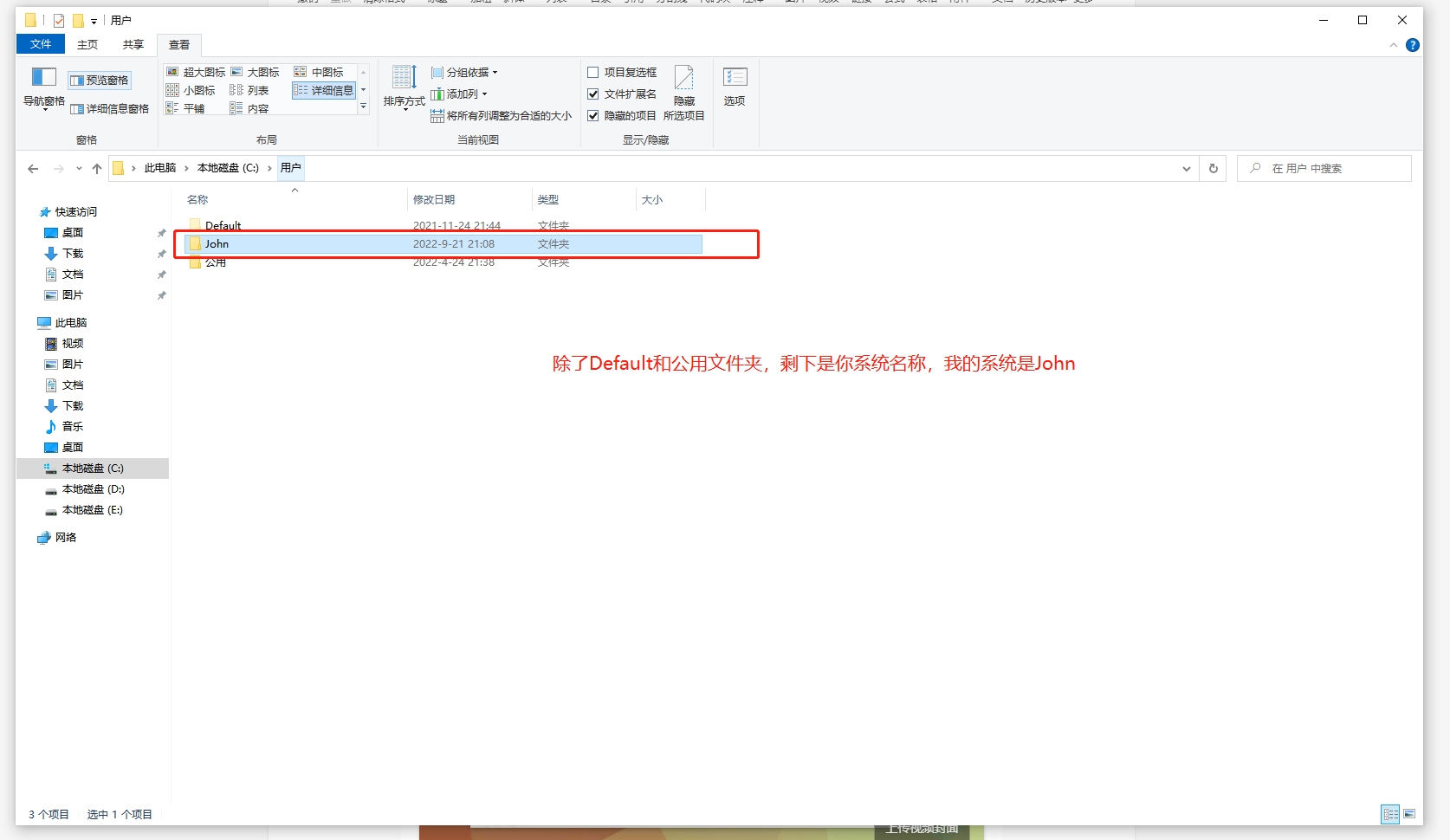
Task: Select 详细信息 details layout
Action: (324, 90)
